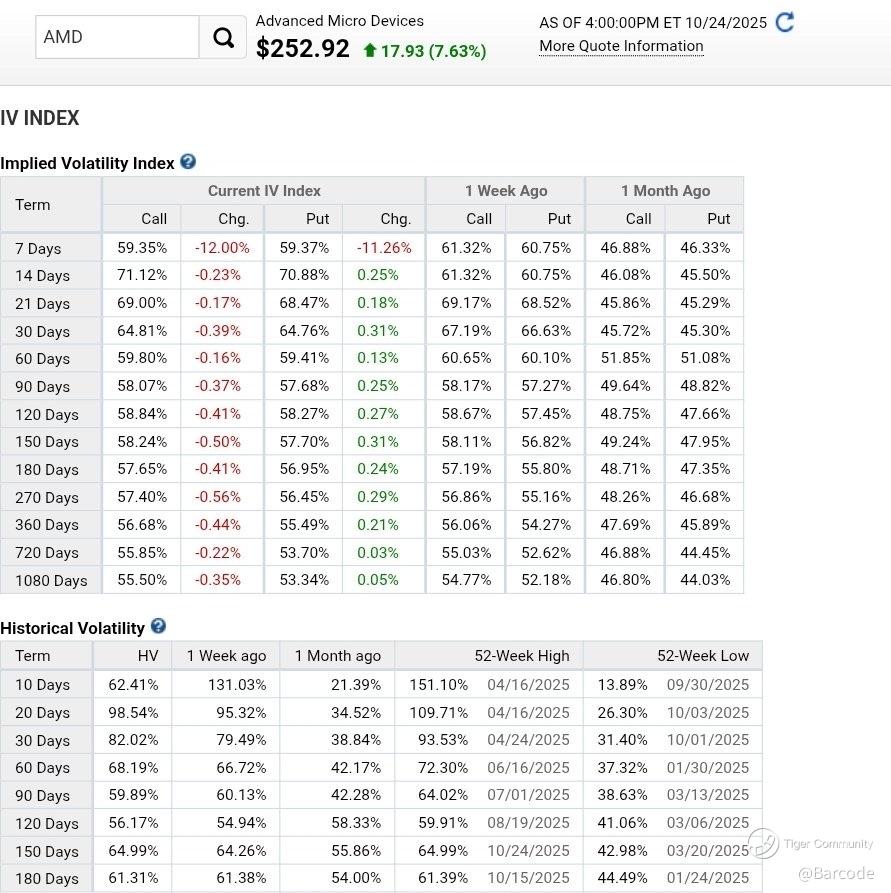This screenshot has width=891, height=893.
Task: Open More Quote Information link
Action: pyautogui.click(x=621, y=46)
